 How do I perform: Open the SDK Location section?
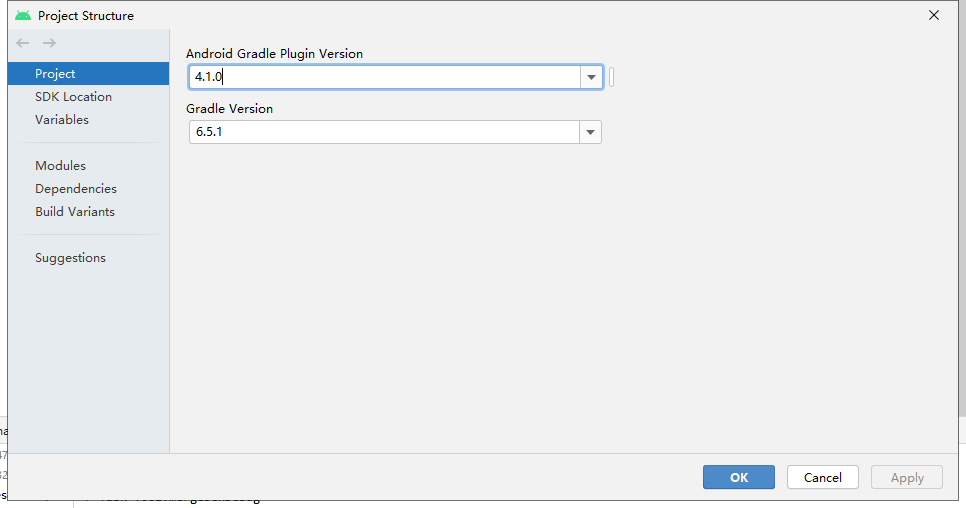click(x=73, y=97)
